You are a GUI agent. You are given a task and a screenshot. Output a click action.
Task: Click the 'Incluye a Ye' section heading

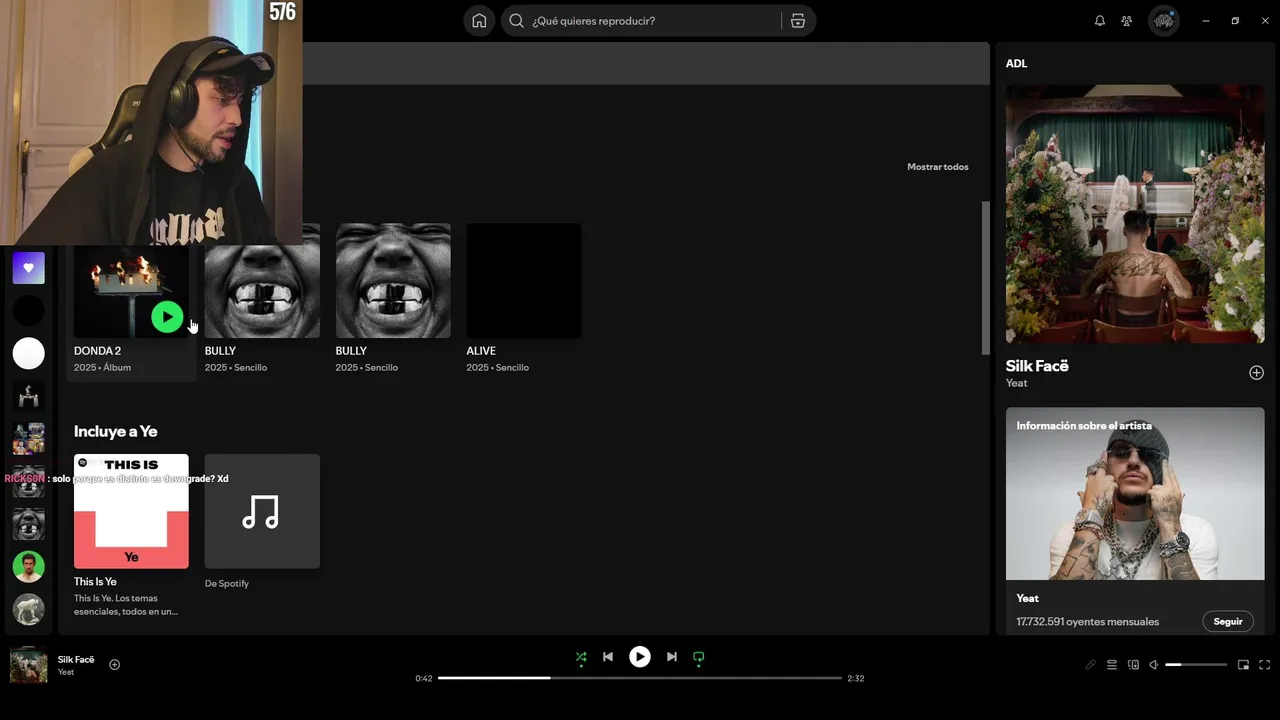116,431
